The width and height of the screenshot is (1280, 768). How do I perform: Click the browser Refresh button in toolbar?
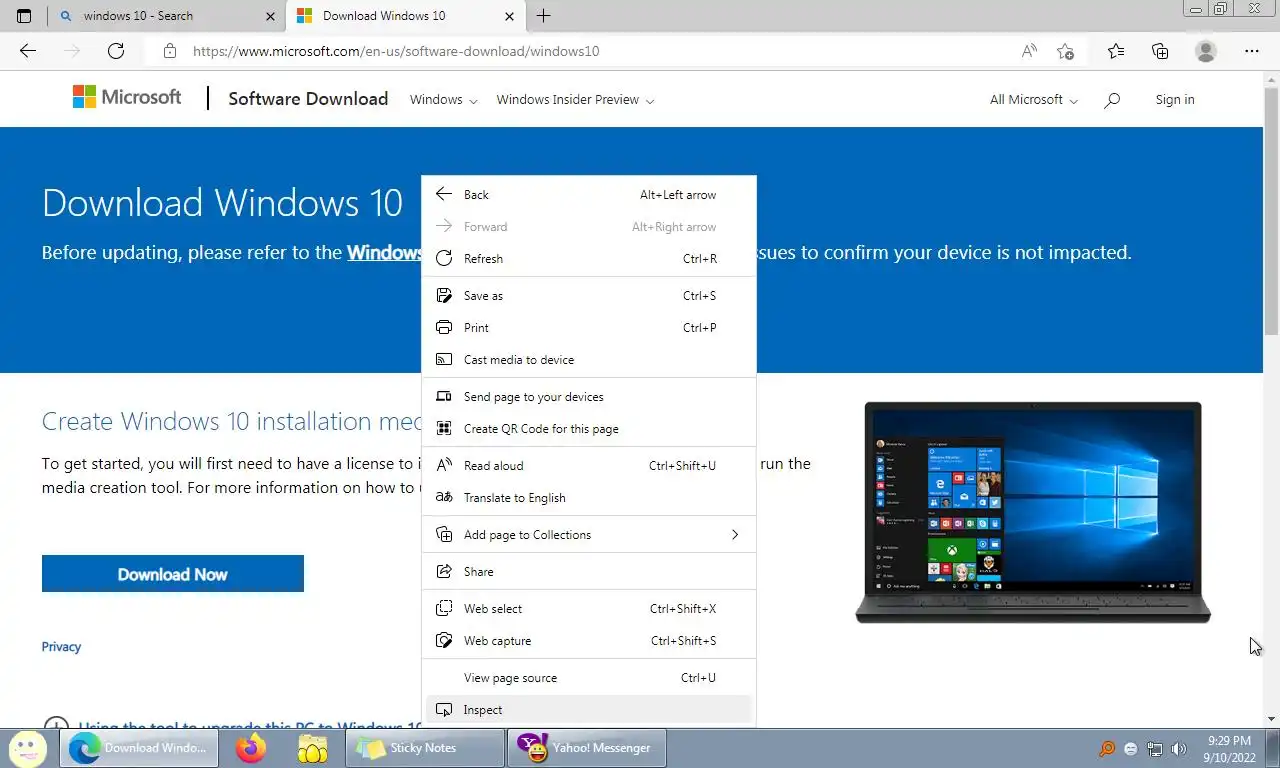coord(116,51)
